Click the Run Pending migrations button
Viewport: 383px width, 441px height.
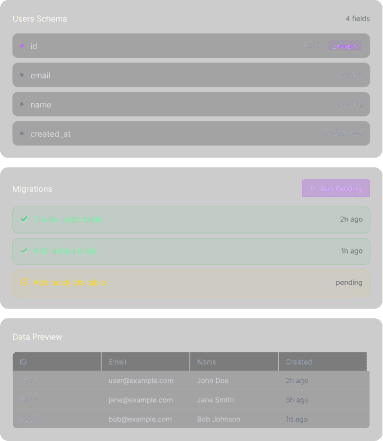tap(336, 188)
